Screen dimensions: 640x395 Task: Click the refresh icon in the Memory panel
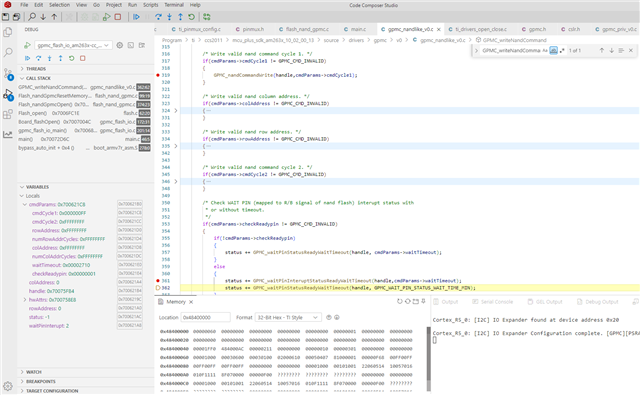pyautogui.click(x=400, y=302)
